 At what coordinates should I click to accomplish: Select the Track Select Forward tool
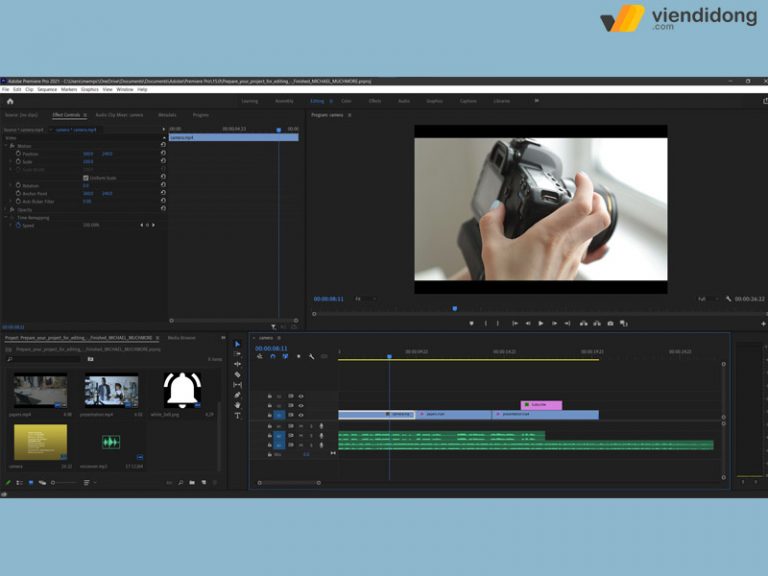point(238,354)
